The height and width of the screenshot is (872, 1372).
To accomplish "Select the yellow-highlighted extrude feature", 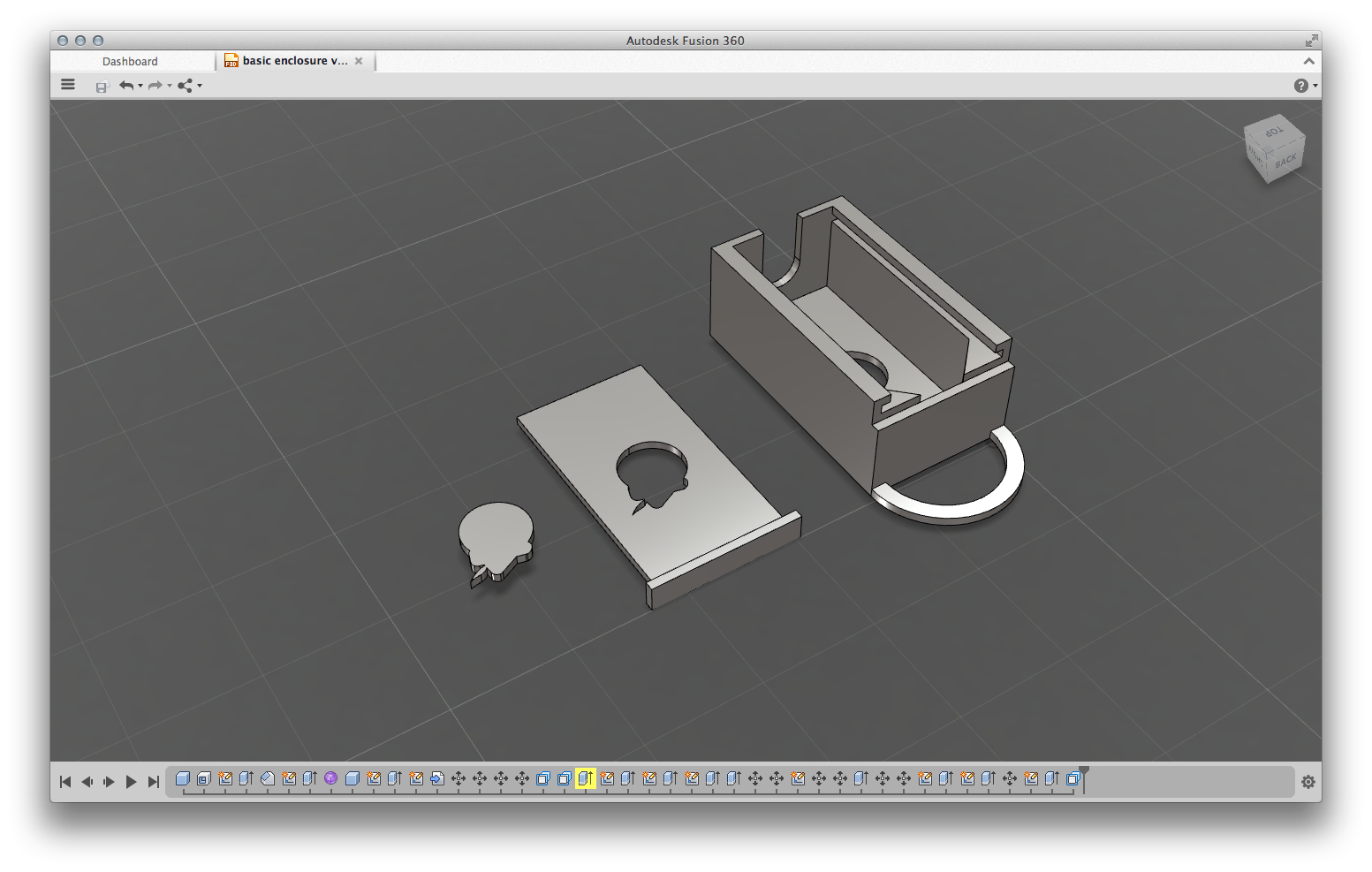I will coord(586,778).
